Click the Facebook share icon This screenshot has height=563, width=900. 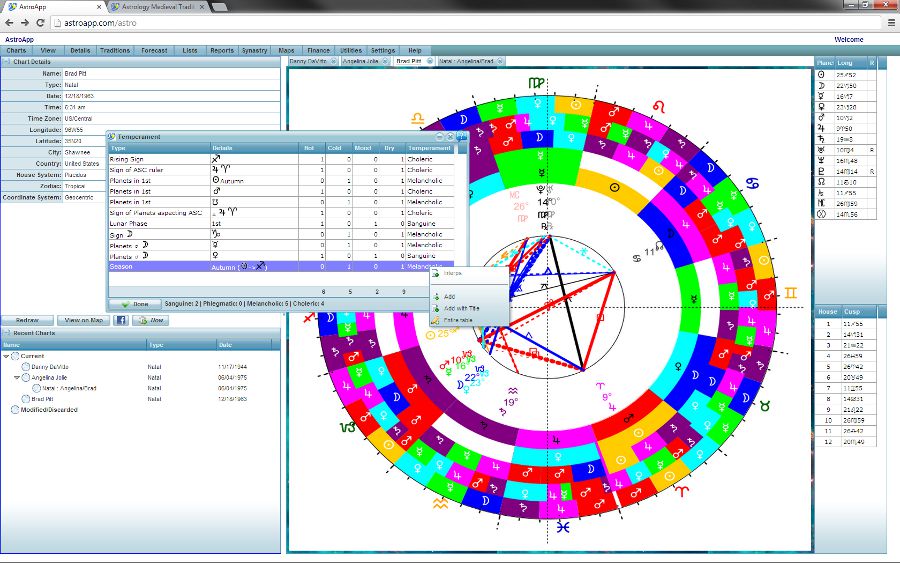tap(120, 320)
